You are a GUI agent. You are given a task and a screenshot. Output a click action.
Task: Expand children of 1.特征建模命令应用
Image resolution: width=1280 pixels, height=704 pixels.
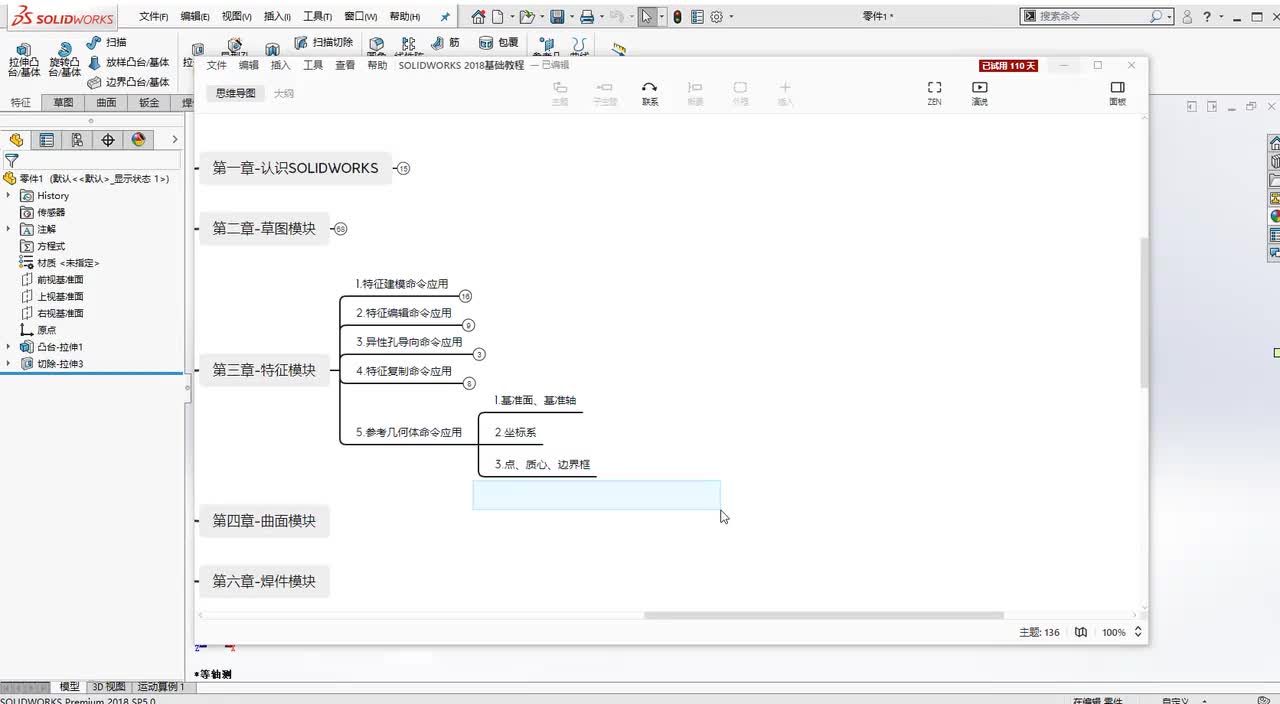pyautogui.click(x=465, y=296)
